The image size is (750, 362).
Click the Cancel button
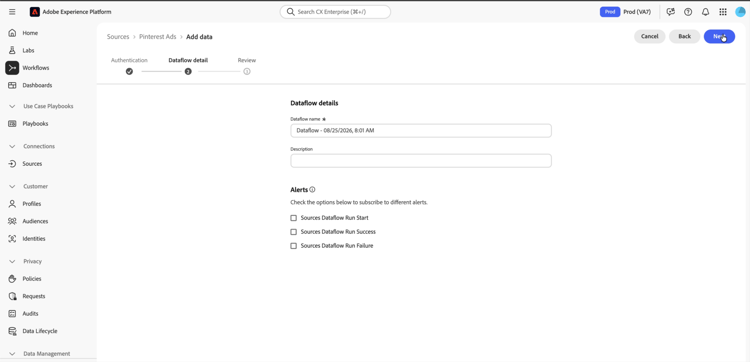[x=650, y=36]
